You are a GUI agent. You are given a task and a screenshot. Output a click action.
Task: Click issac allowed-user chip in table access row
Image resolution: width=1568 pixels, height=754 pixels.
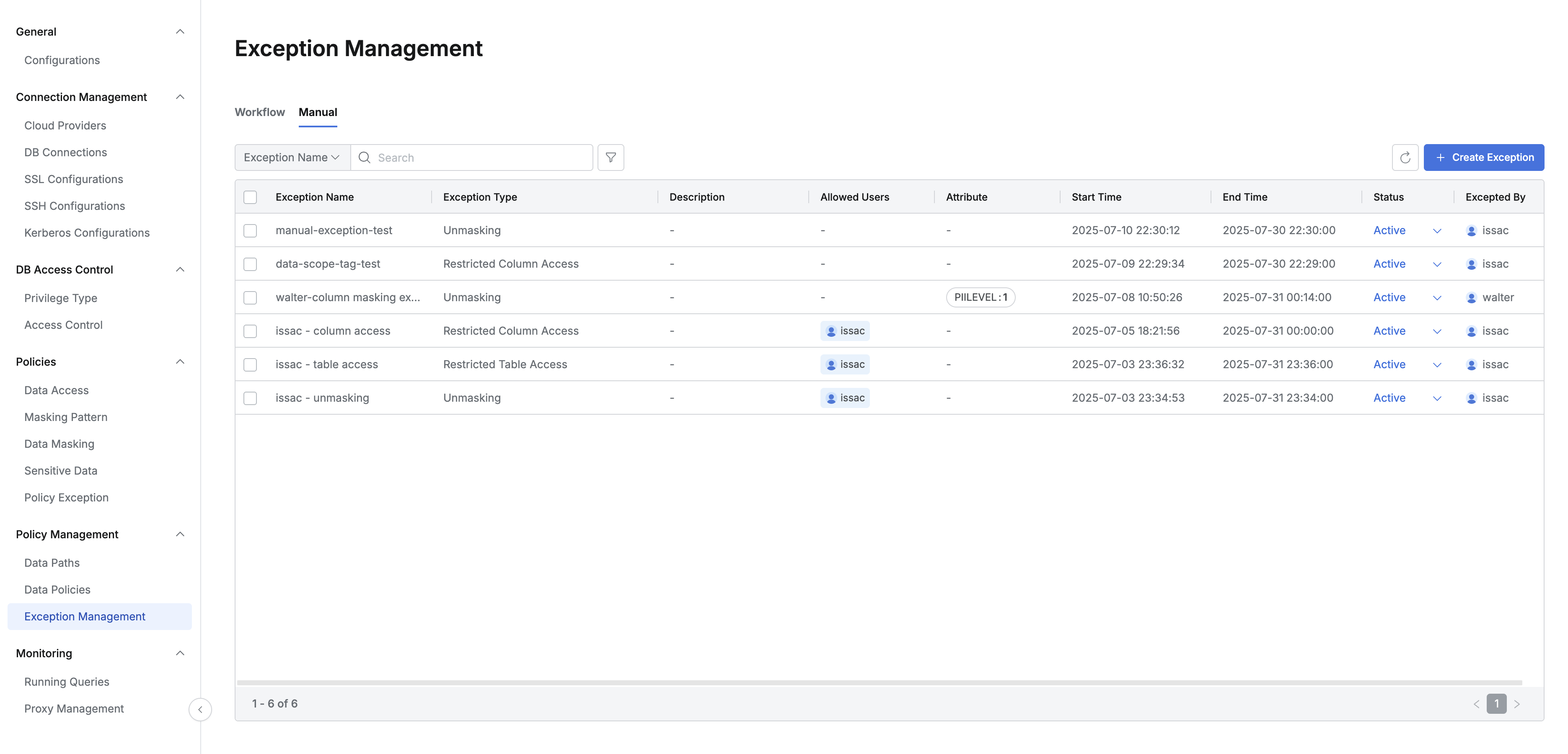[845, 364]
